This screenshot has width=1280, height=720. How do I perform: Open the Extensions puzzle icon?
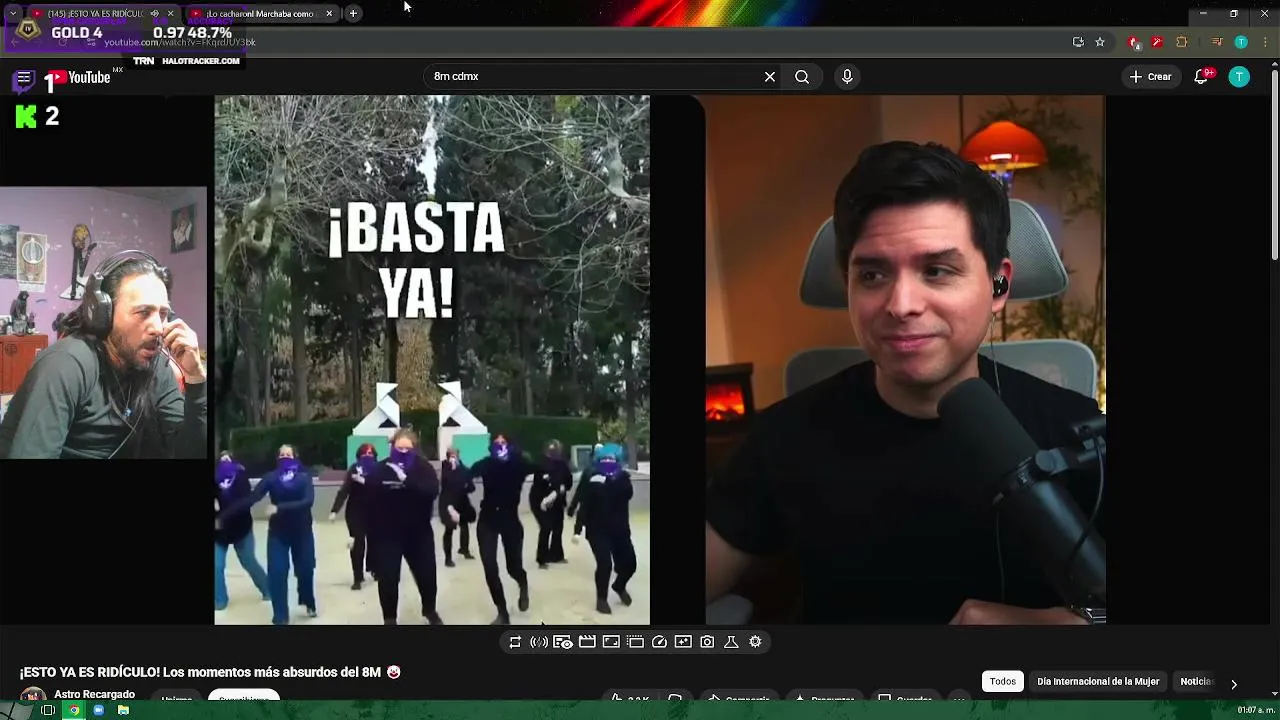[1181, 42]
